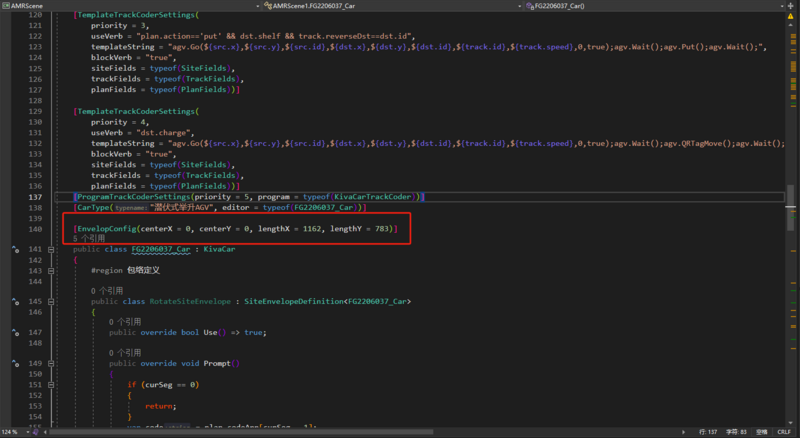Click the CRLF line ending indicator
Image resolution: width=800 pixels, height=438 pixels.
point(783,432)
